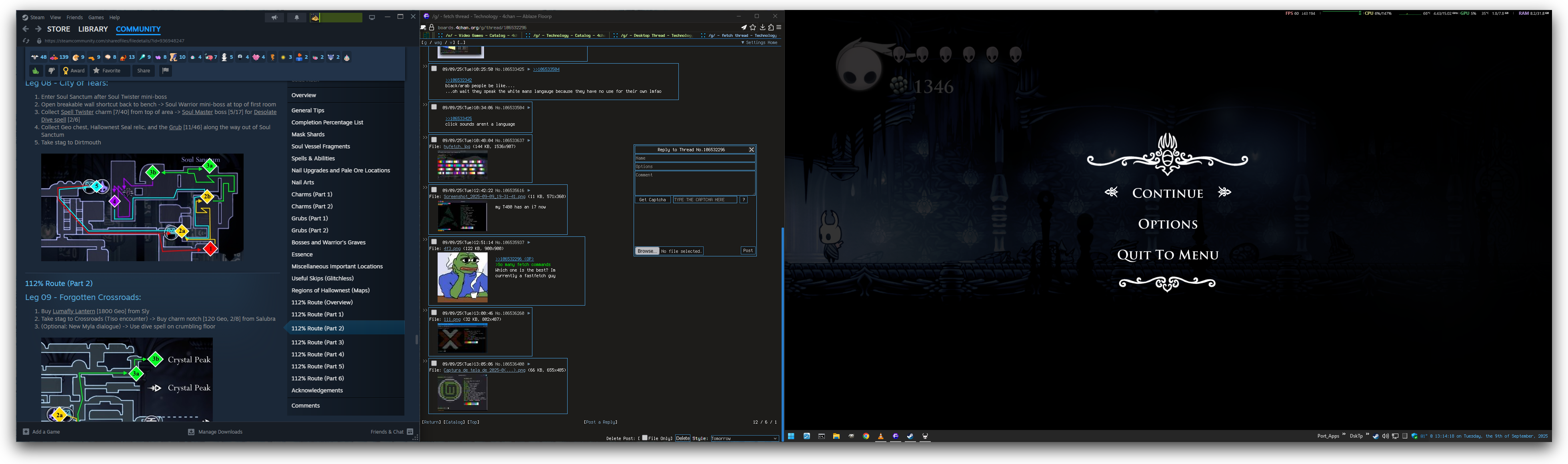
Task: Expand post menu arrow on No.106533637
Action: (x=528, y=141)
